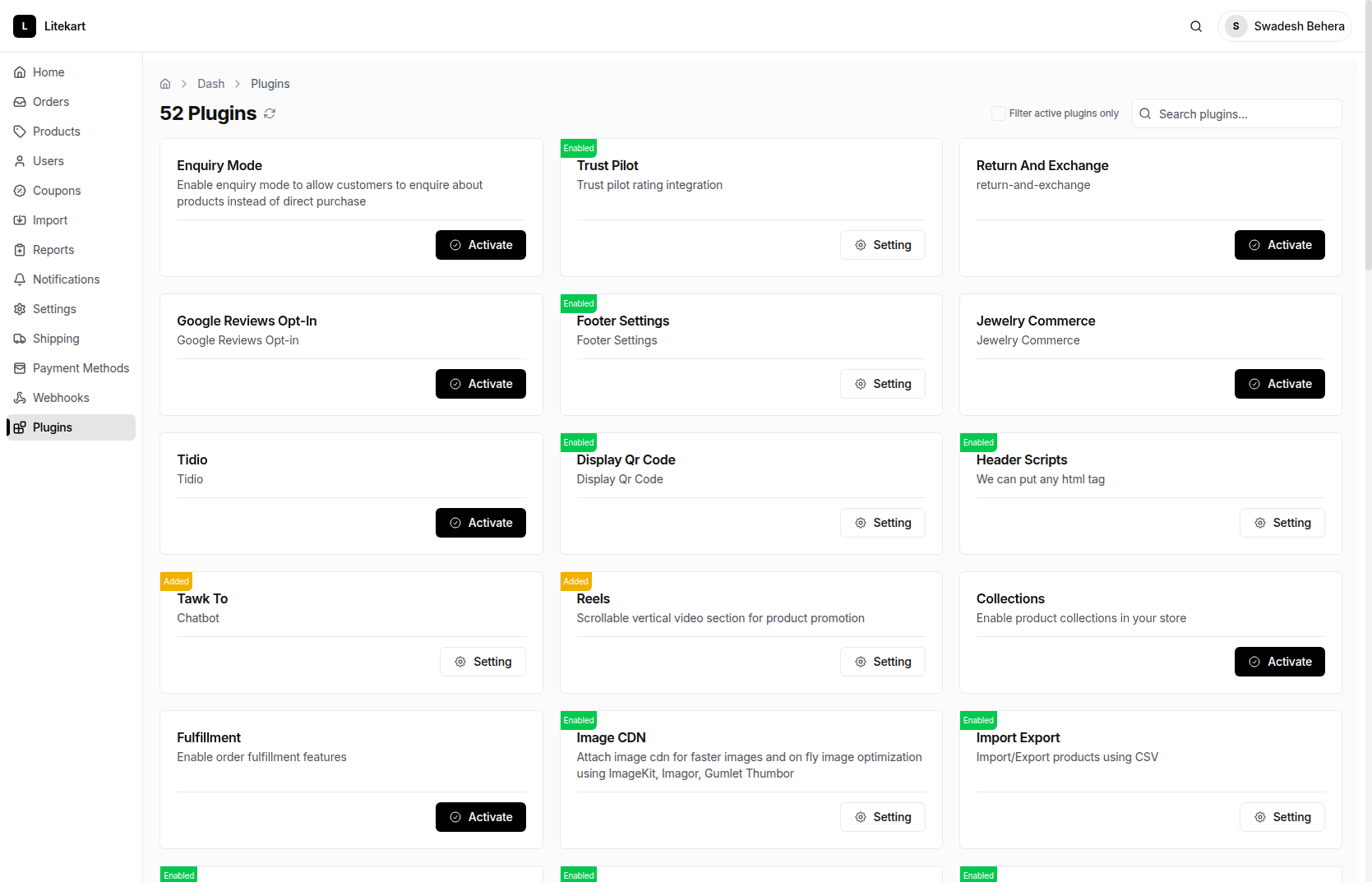1372x882 pixels.
Task: Activate the Tidio plugin
Action: pyautogui.click(x=481, y=523)
